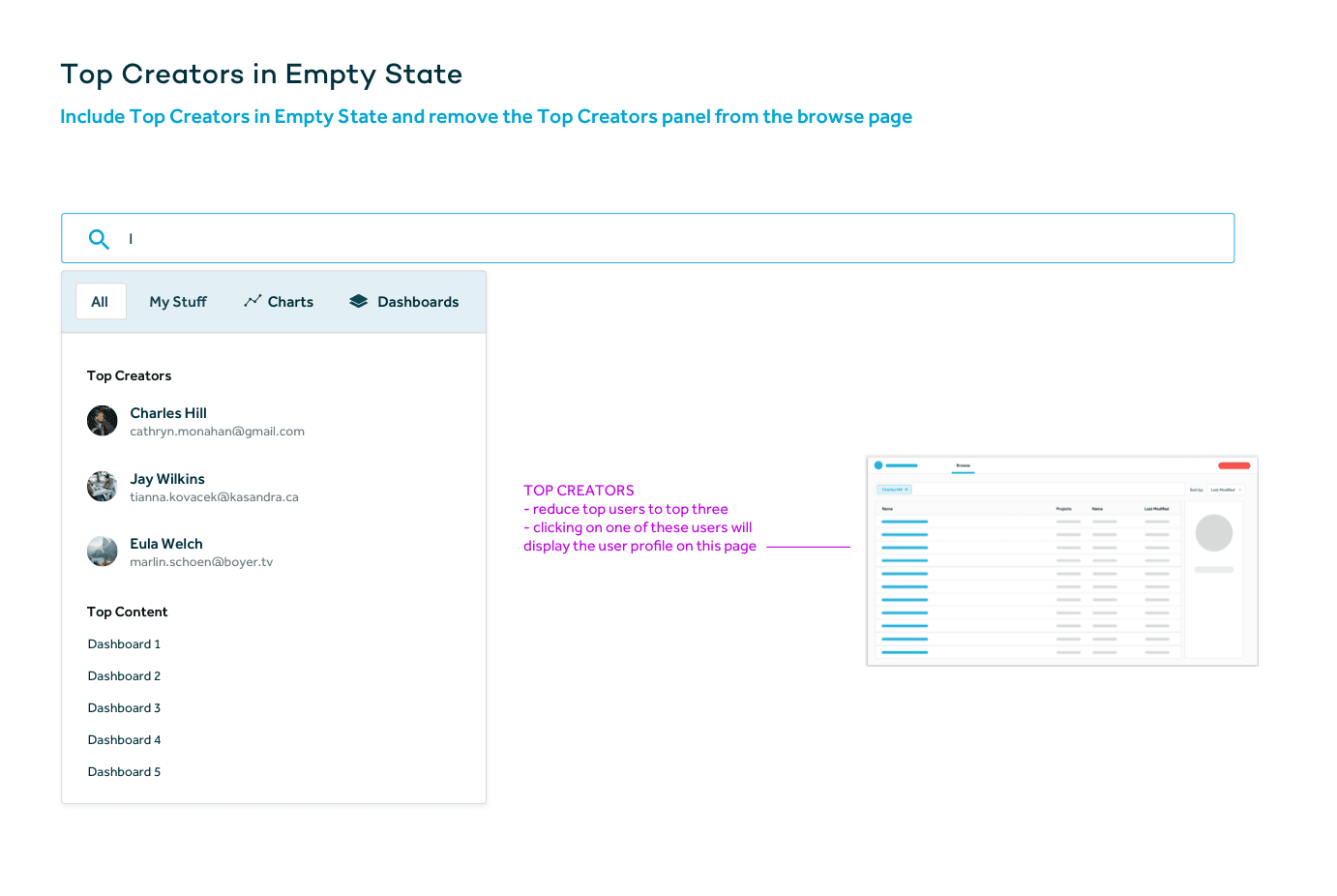
Task: Click the red button in preview header
Action: pyautogui.click(x=1233, y=465)
